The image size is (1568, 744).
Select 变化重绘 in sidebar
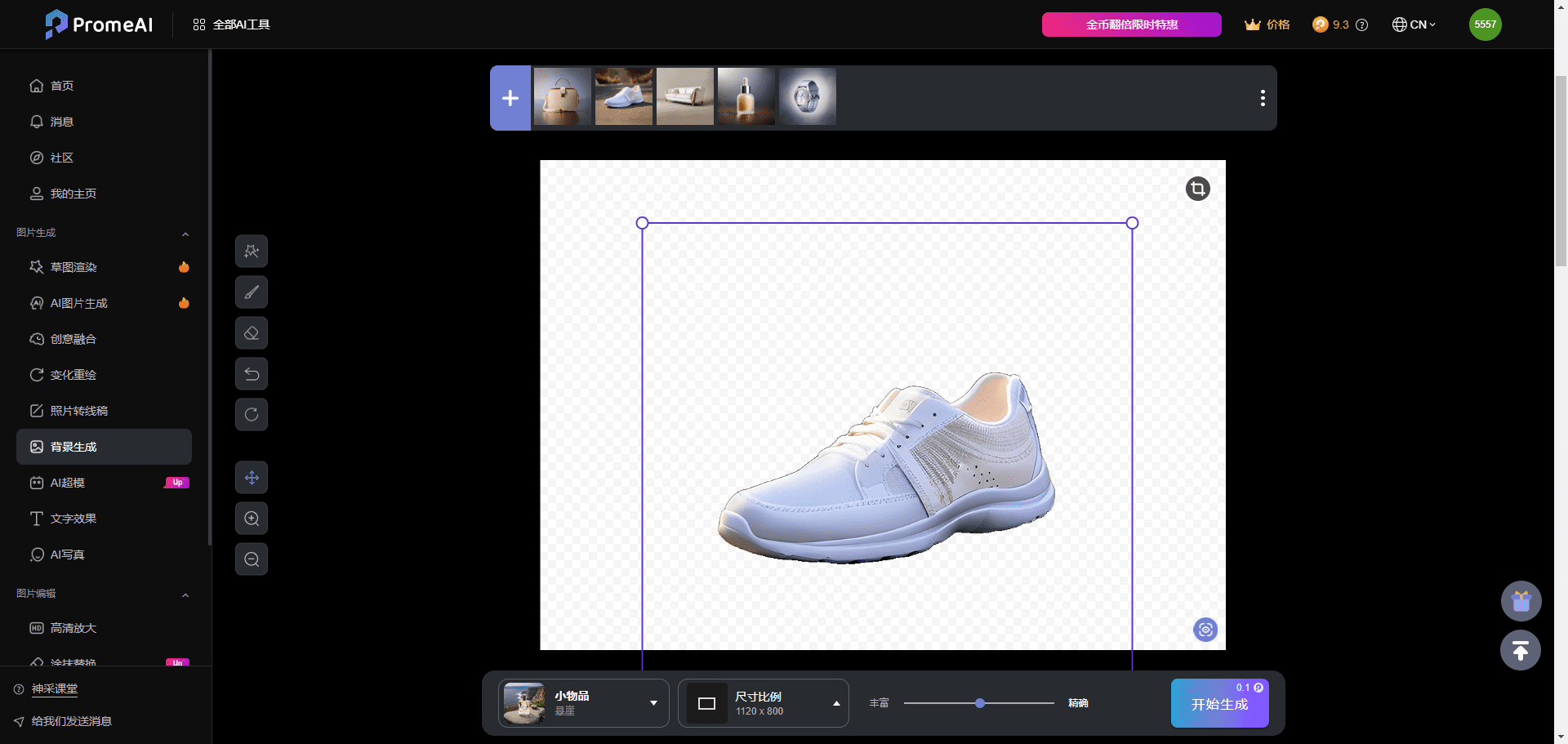(104, 375)
